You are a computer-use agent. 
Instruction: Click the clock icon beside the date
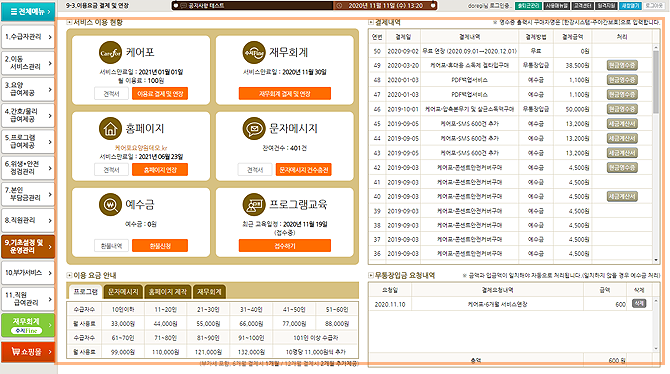point(339,6)
